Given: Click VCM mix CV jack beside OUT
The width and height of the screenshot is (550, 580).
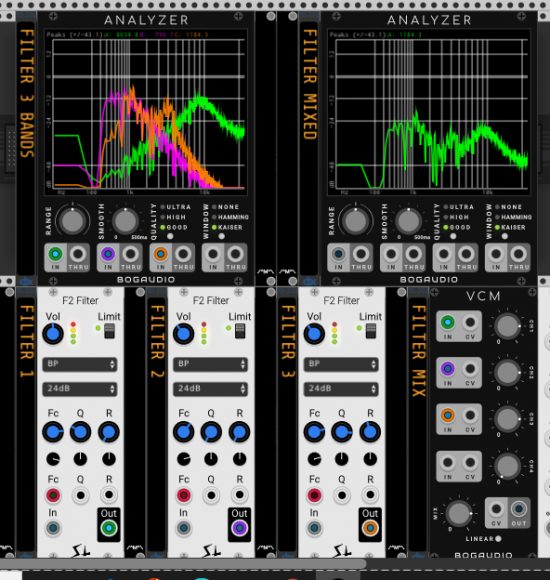Looking at the screenshot, I should [496, 509].
